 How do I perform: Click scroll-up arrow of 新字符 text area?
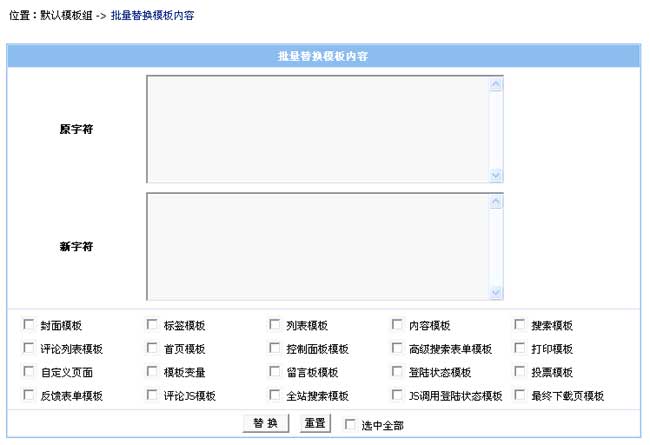[x=496, y=201]
